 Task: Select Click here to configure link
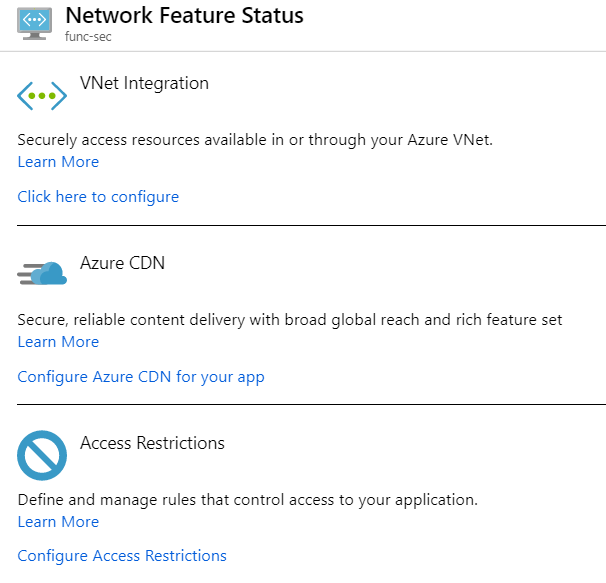tap(98, 197)
